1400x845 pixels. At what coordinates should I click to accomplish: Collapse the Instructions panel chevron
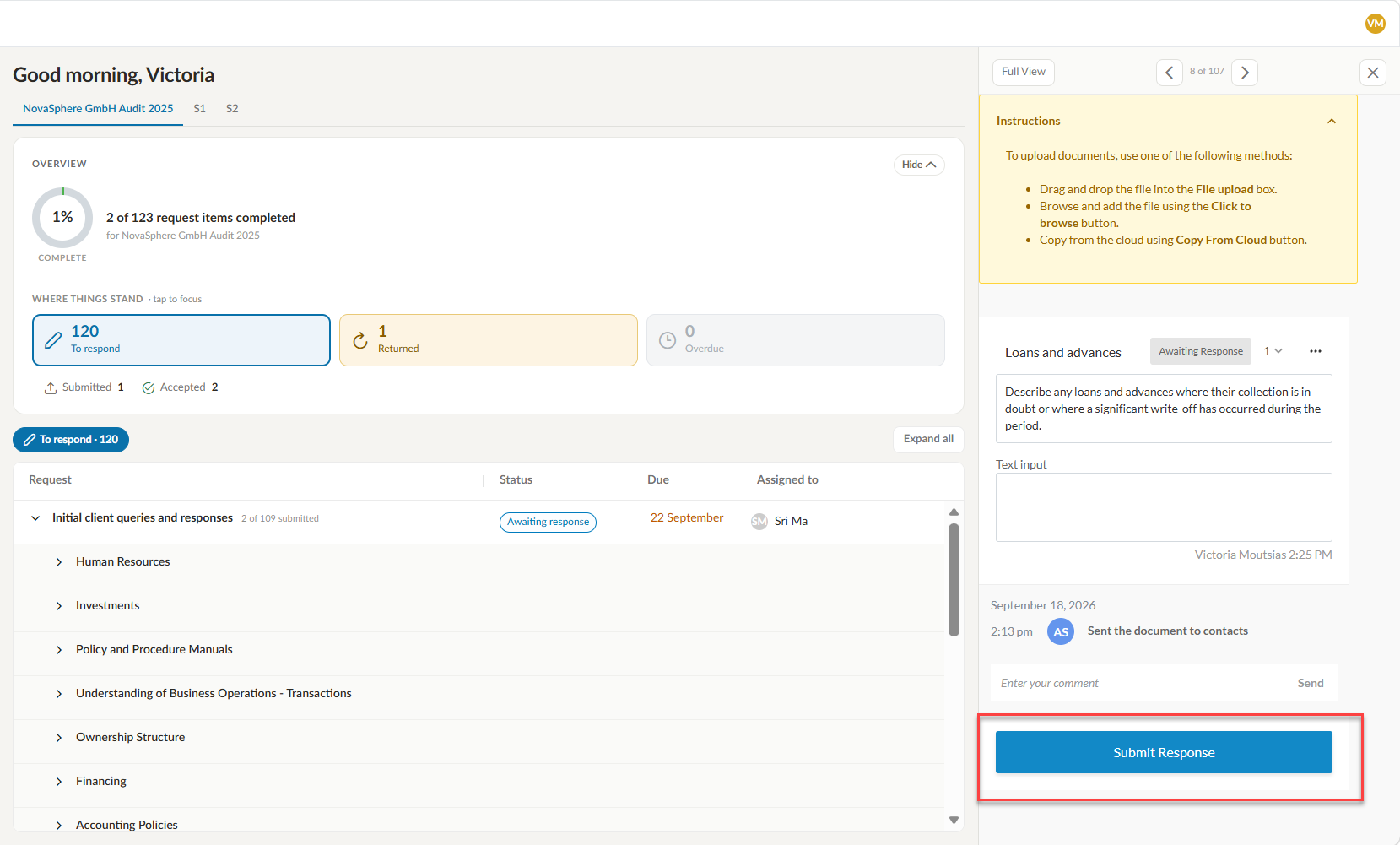tap(1332, 122)
